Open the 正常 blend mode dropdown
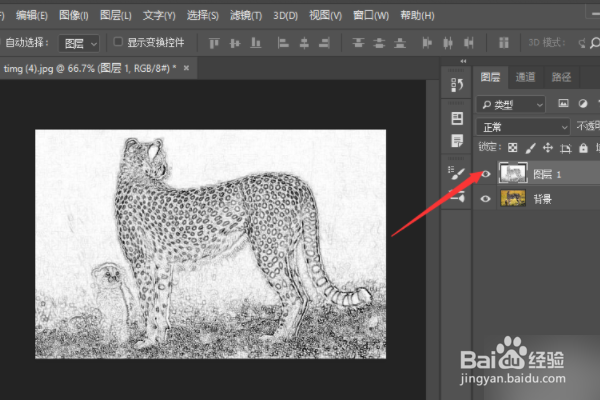The image size is (600, 400). pyautogui.click(x=523, y=127)
